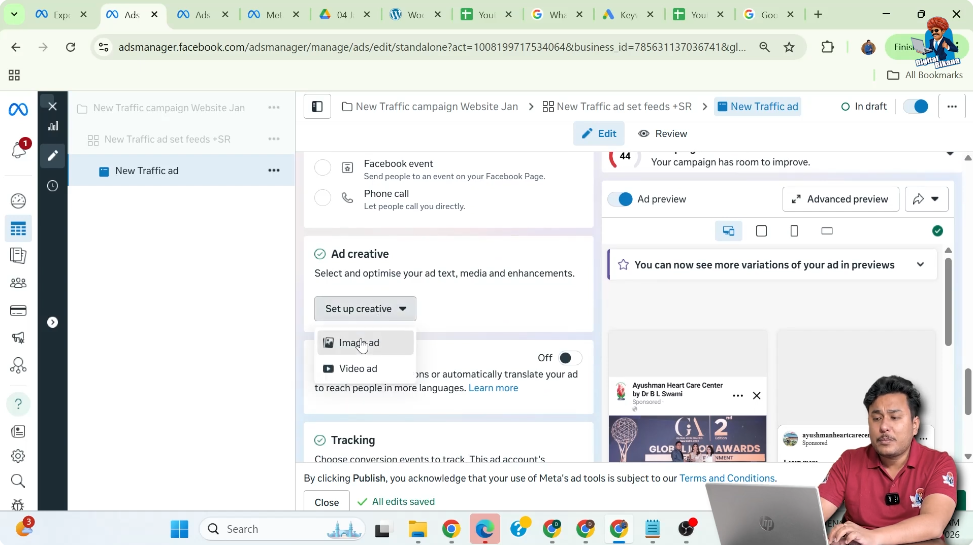Open search magnifier in left sidebar
This screenshot has height=545, width=973.
[18, 481]
